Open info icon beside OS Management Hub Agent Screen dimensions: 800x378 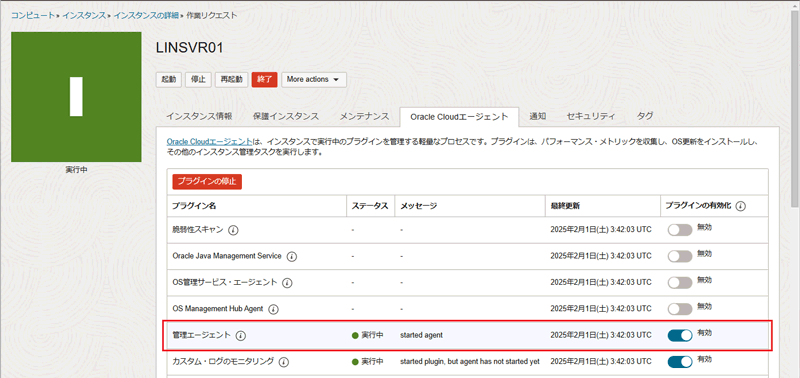tap(273, 309)
